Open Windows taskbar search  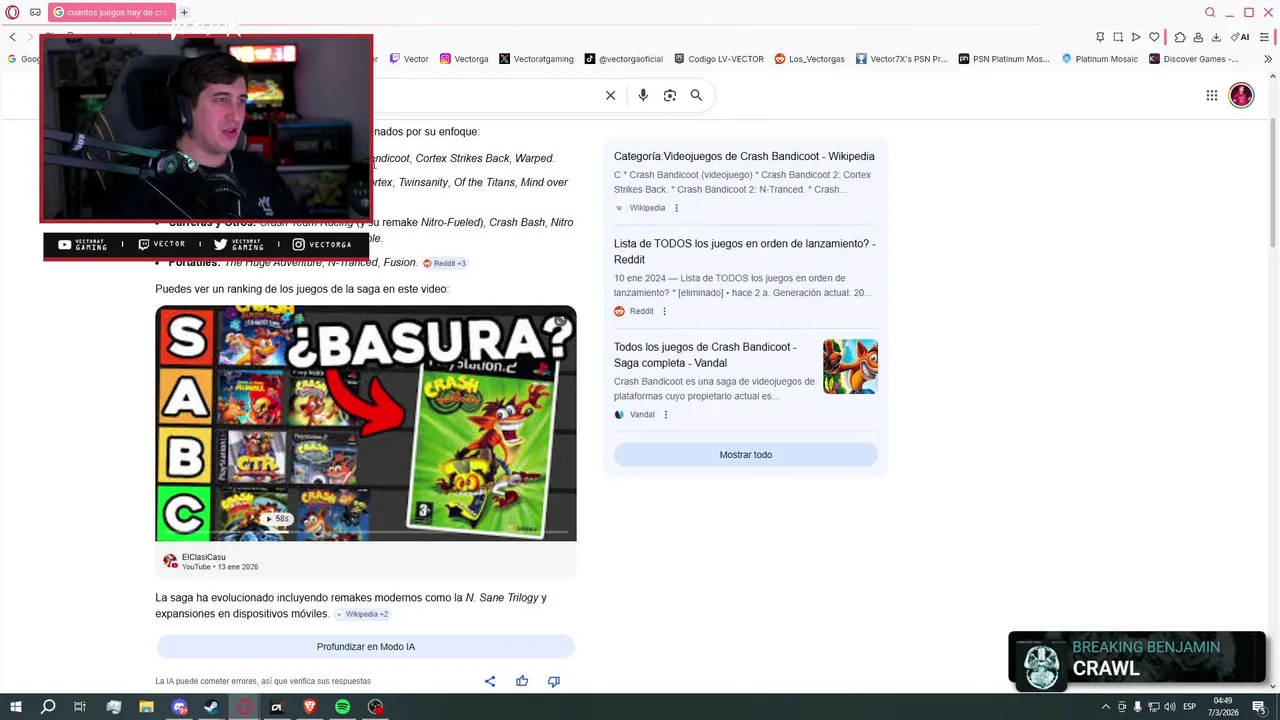(x=48, y=707)
